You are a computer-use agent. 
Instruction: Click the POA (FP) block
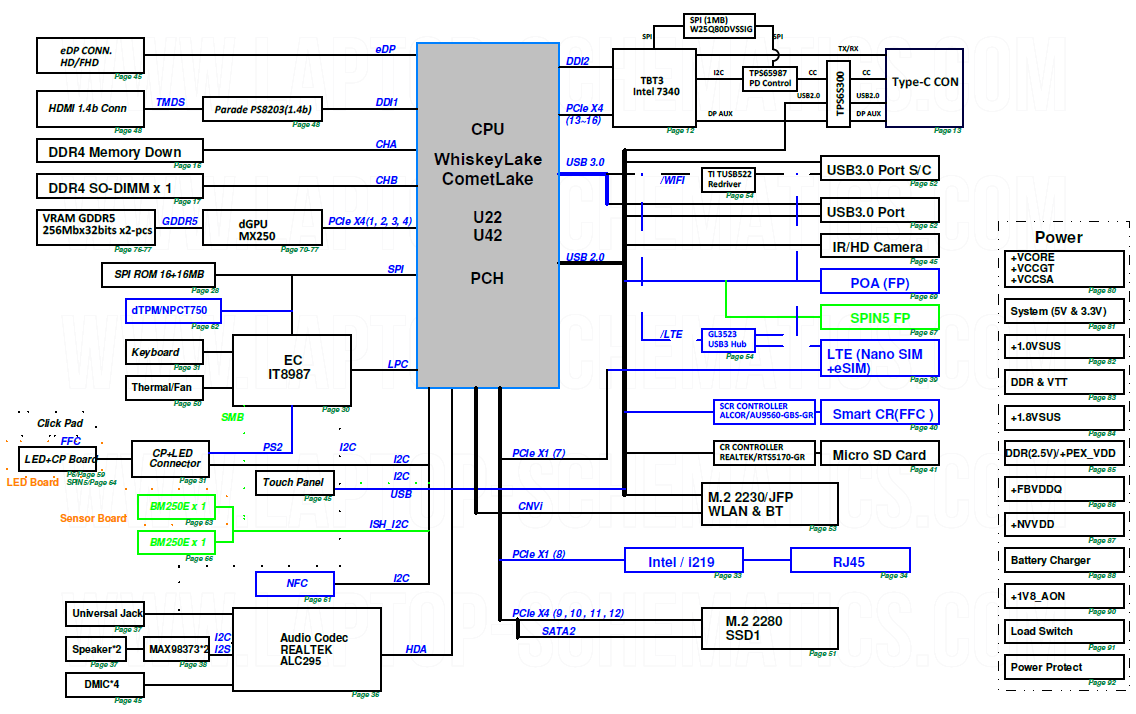(880, 282)
